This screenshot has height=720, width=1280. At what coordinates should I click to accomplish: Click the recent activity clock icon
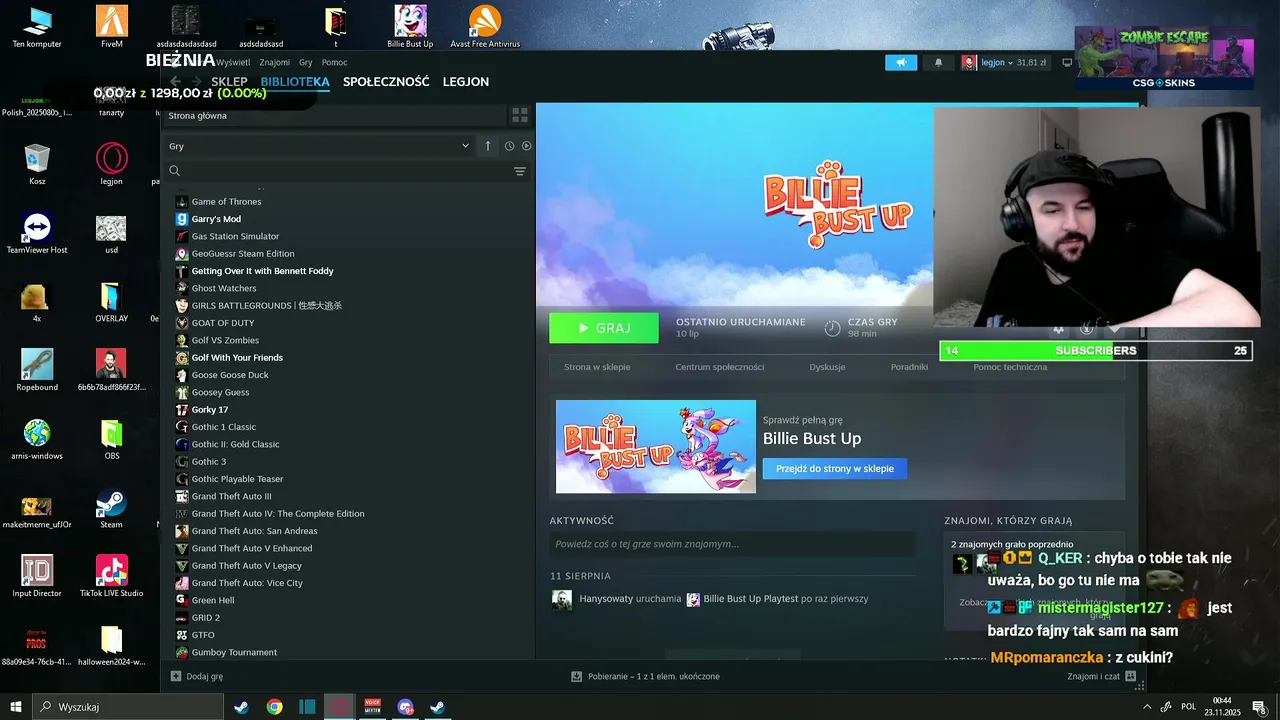509,146
